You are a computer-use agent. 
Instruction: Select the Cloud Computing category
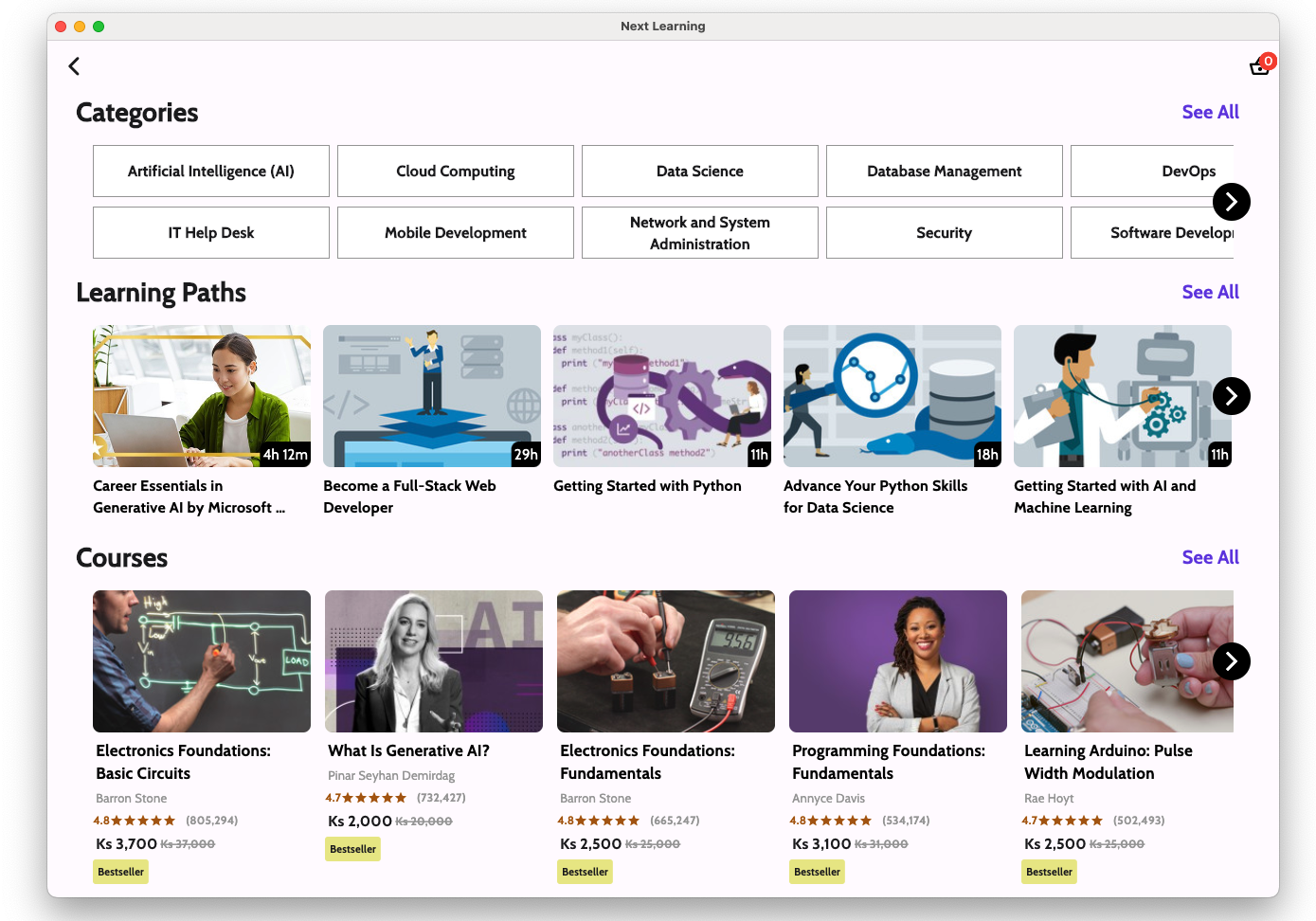[456, 172]
